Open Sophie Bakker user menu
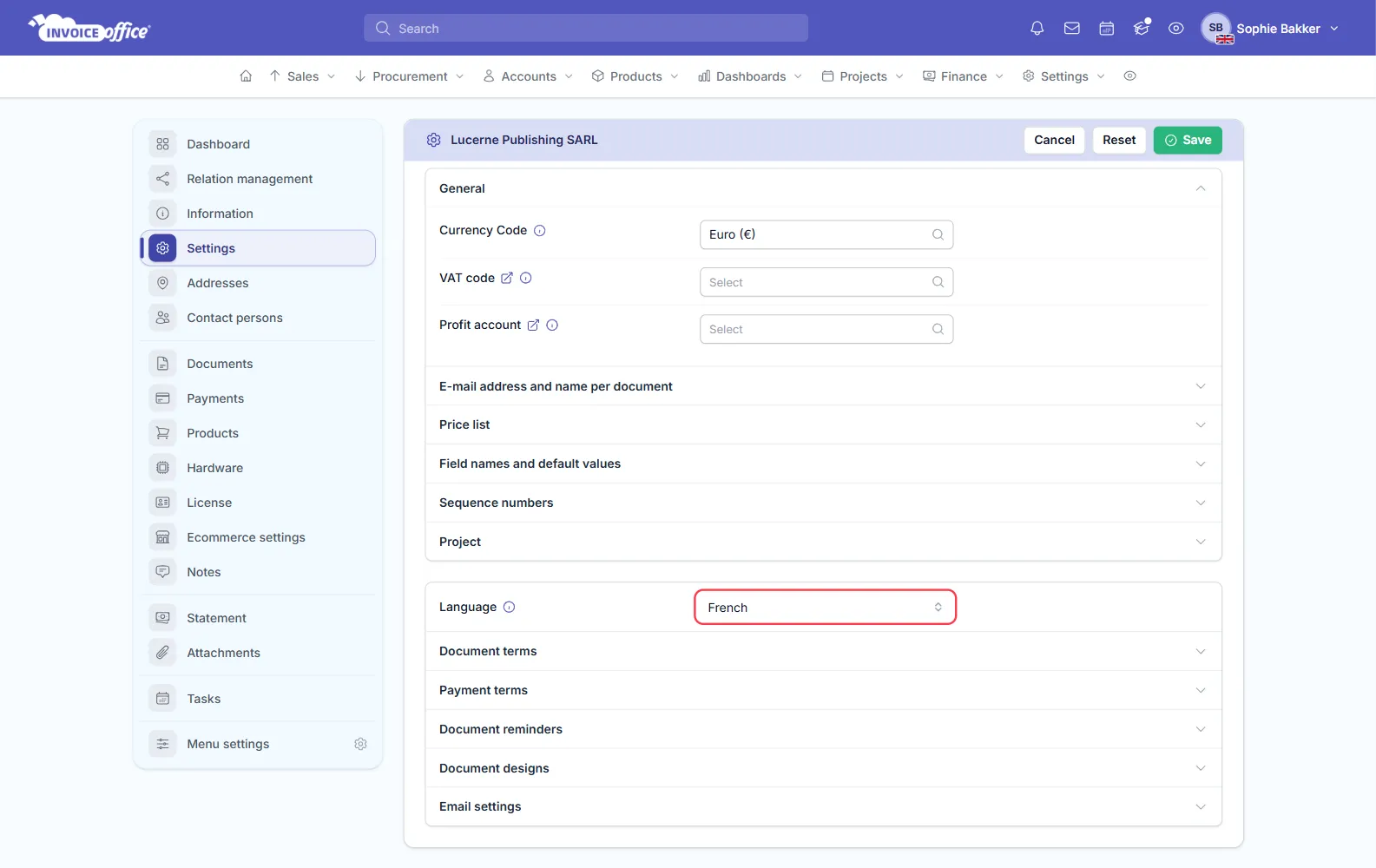 (1270, 29)
